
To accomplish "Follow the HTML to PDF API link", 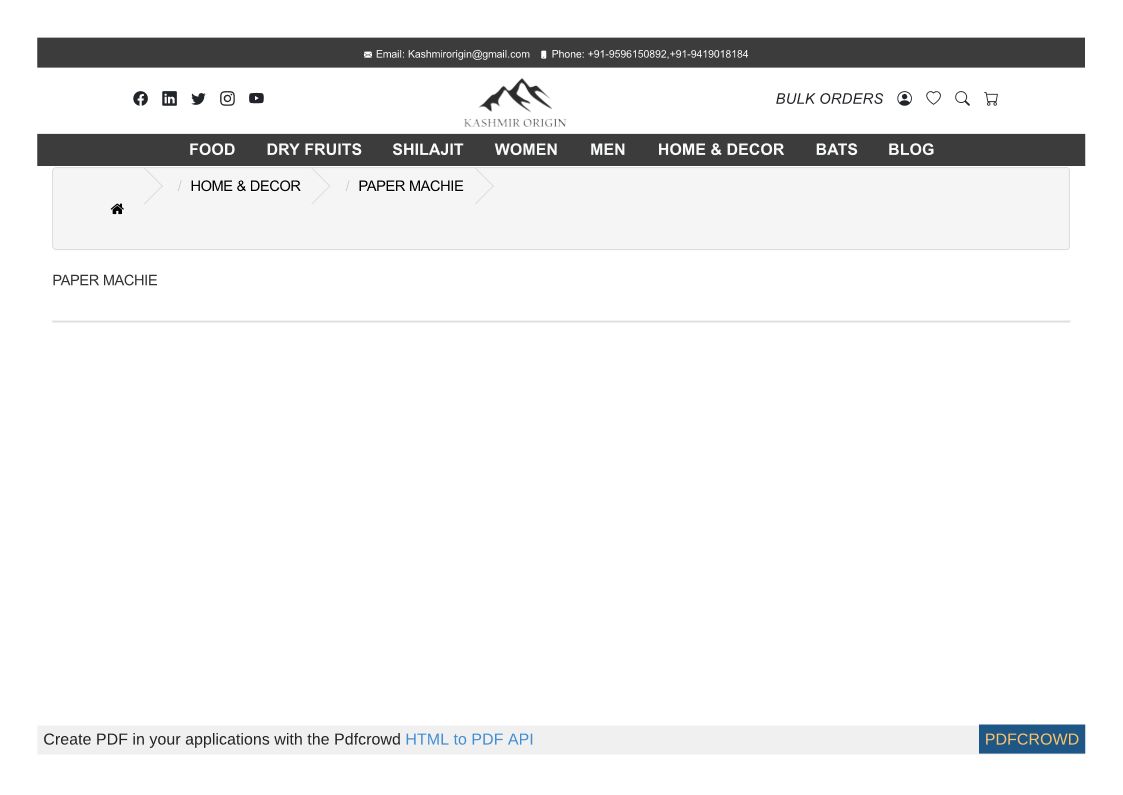I will point(469,739).
